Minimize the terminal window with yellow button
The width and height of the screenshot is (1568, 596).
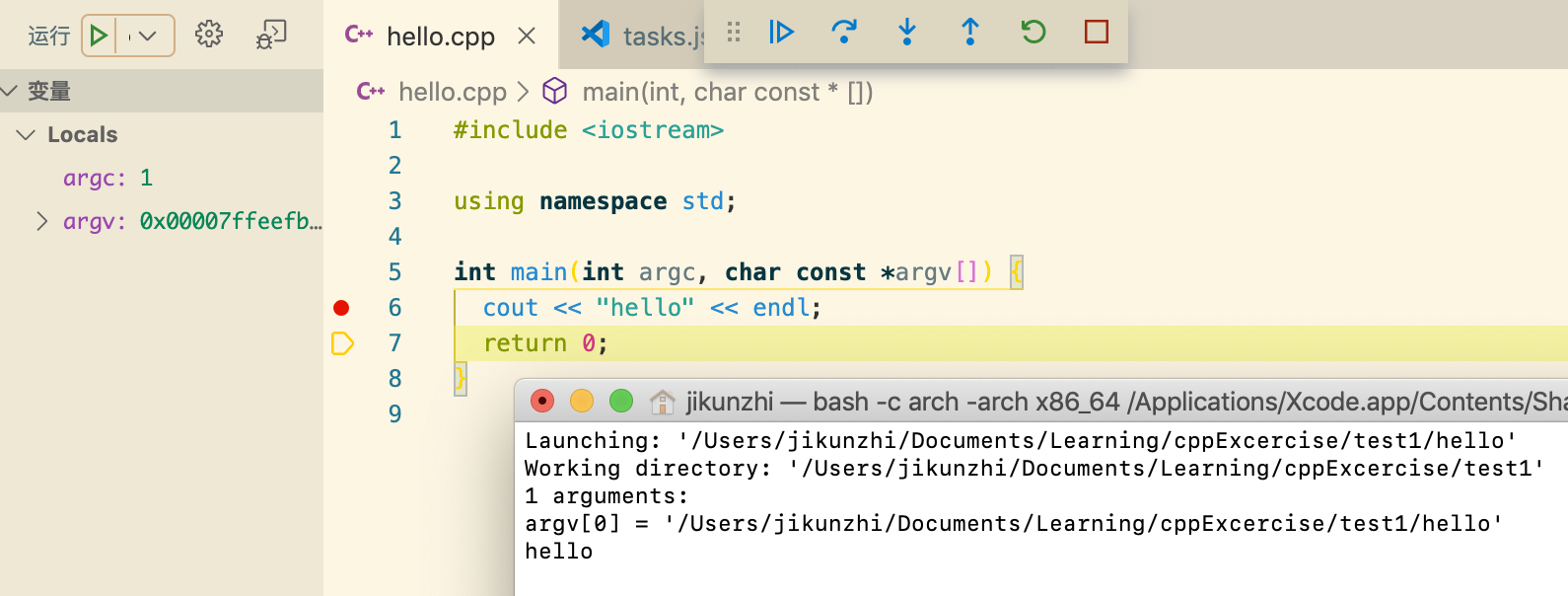tap(582, 401)
